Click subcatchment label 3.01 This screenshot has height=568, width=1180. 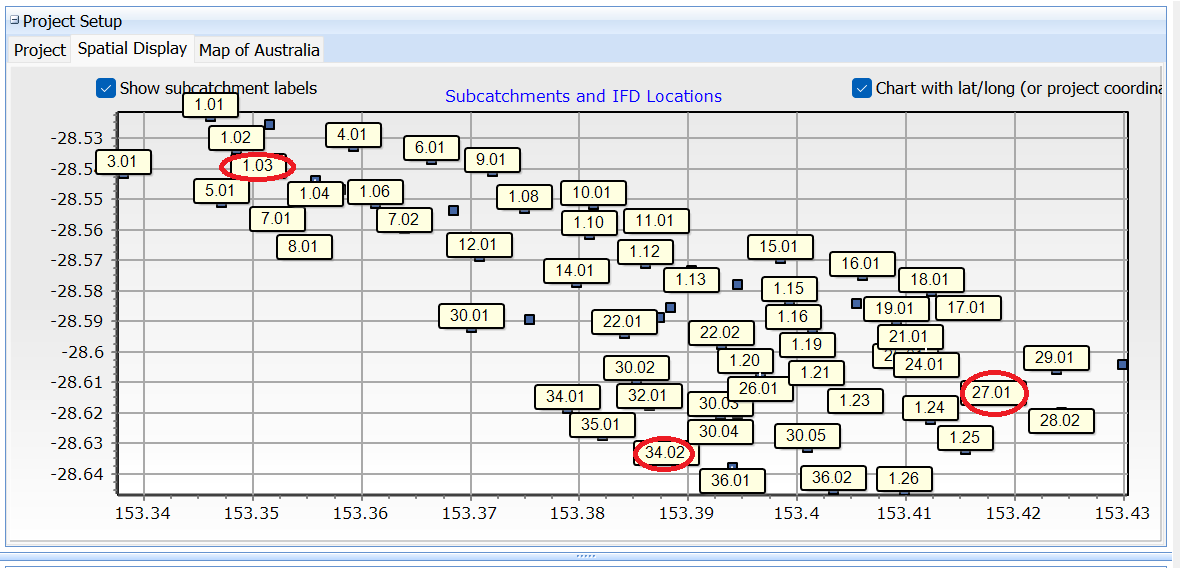pos(121,162)
